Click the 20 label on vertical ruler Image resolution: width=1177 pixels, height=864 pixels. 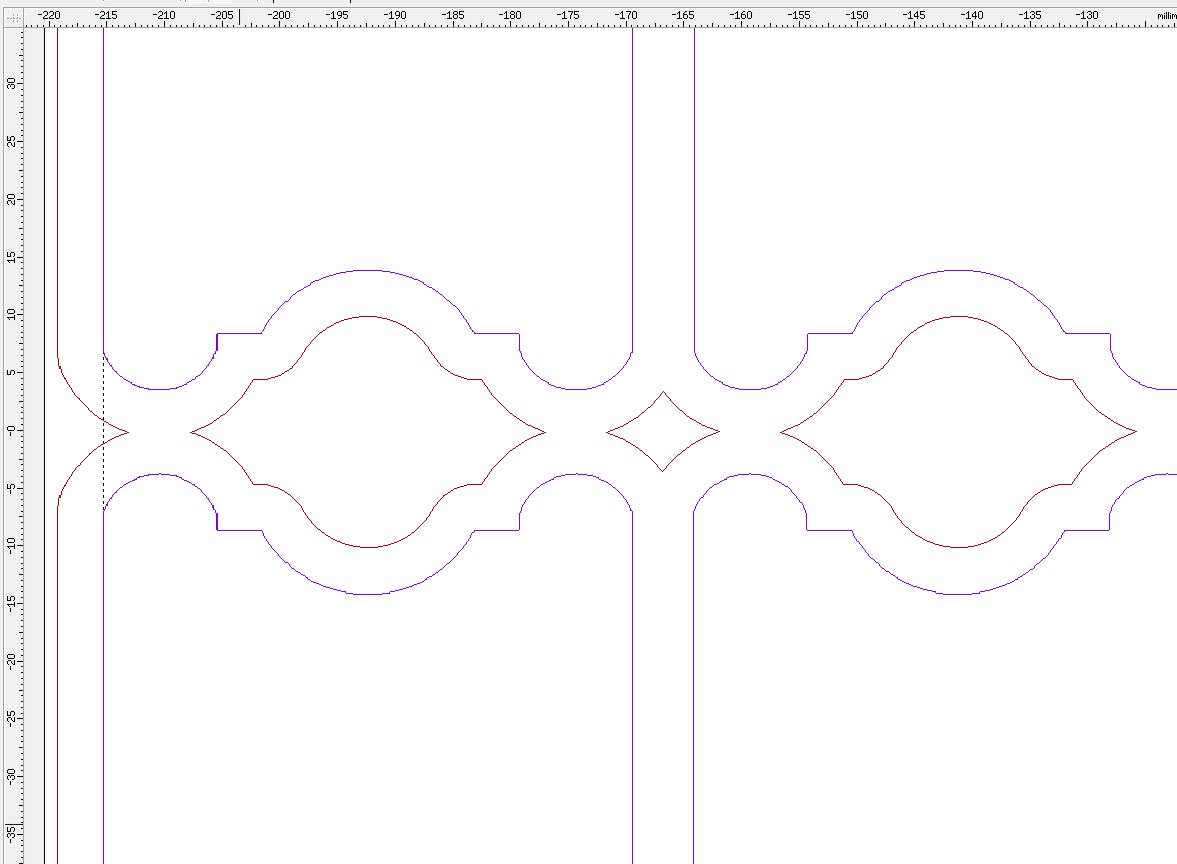(x=11, y=199)
